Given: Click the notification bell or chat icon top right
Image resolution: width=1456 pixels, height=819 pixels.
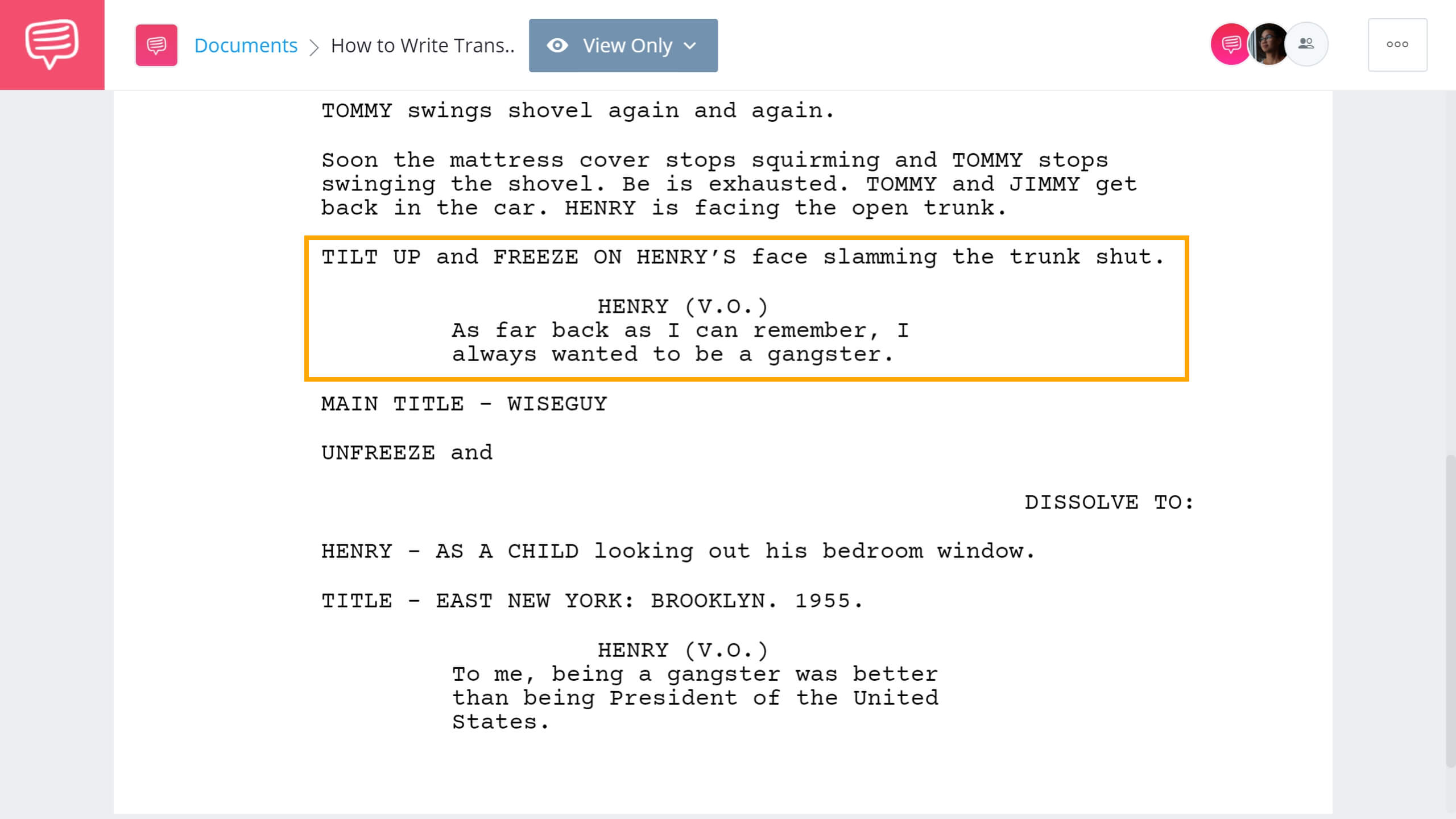Looking at the screenshot, I should (x=1229, y=44).
